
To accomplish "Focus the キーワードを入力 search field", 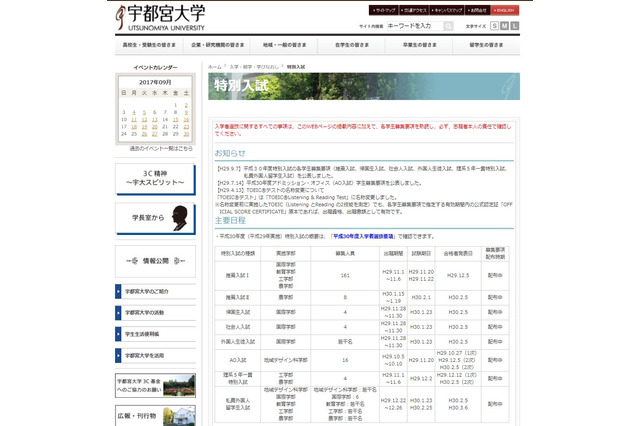I will tap(414, 26).
